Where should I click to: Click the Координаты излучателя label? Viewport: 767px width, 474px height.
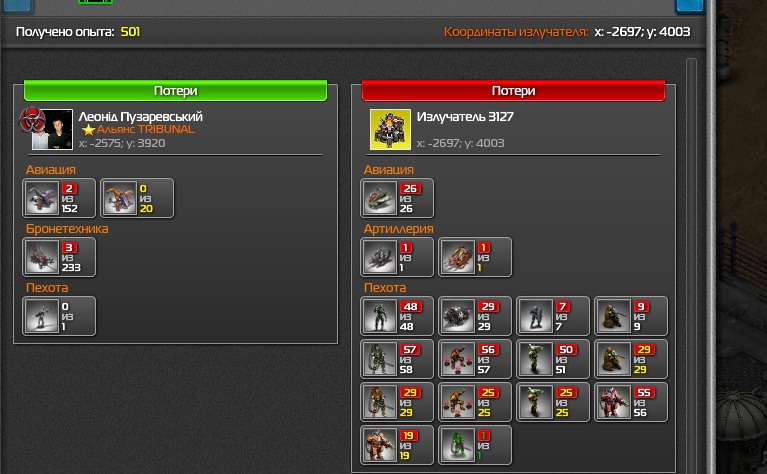click(x=516, y=32)
